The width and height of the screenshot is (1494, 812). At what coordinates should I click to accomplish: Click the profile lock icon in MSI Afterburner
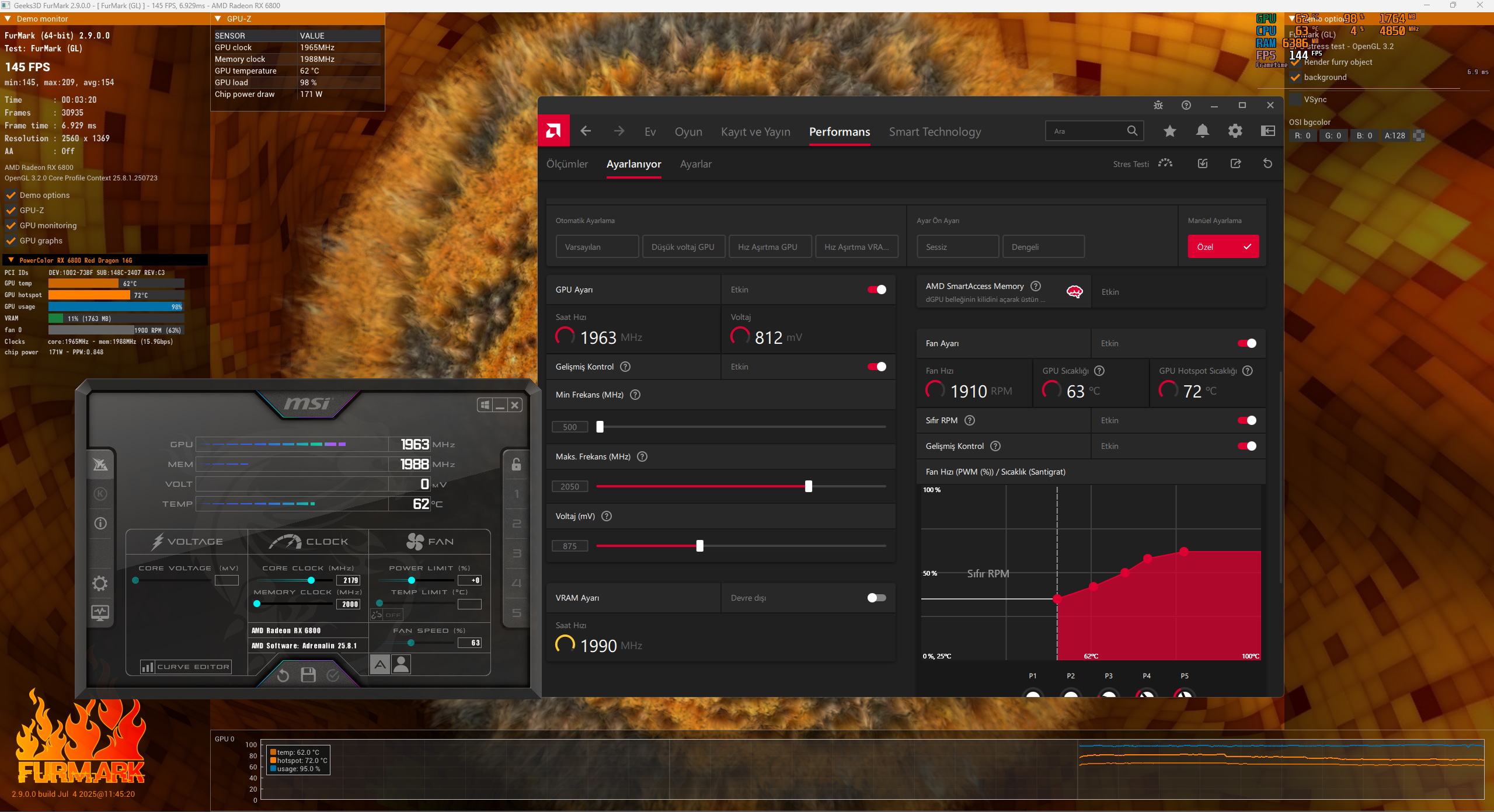(x=516, y=464)
